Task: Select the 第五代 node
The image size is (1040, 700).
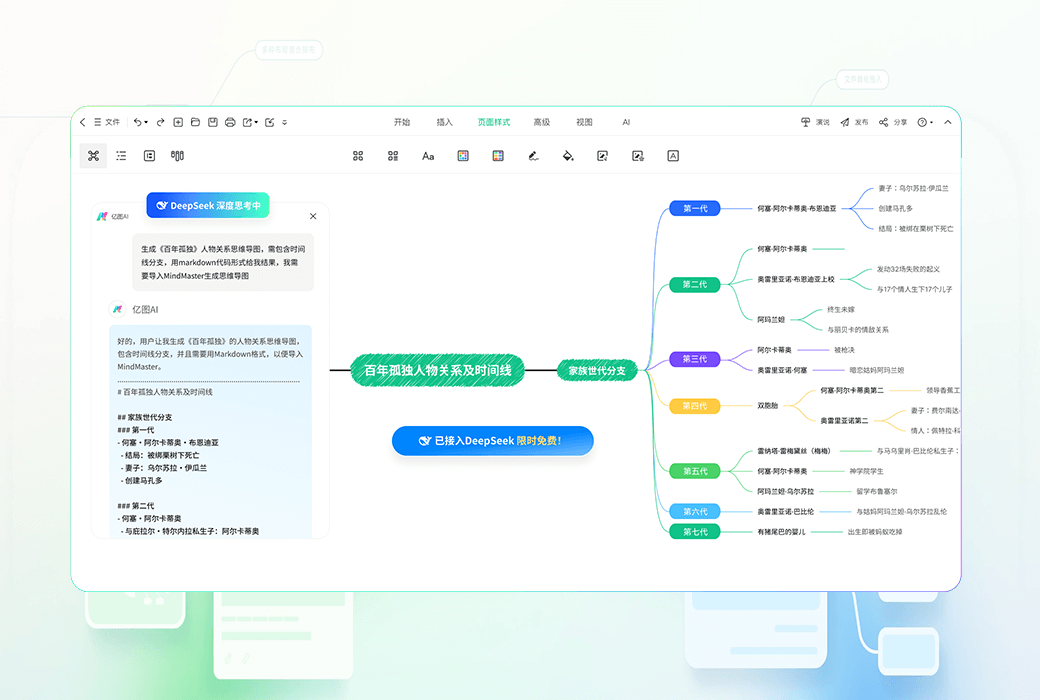Action: pos(695,471)
